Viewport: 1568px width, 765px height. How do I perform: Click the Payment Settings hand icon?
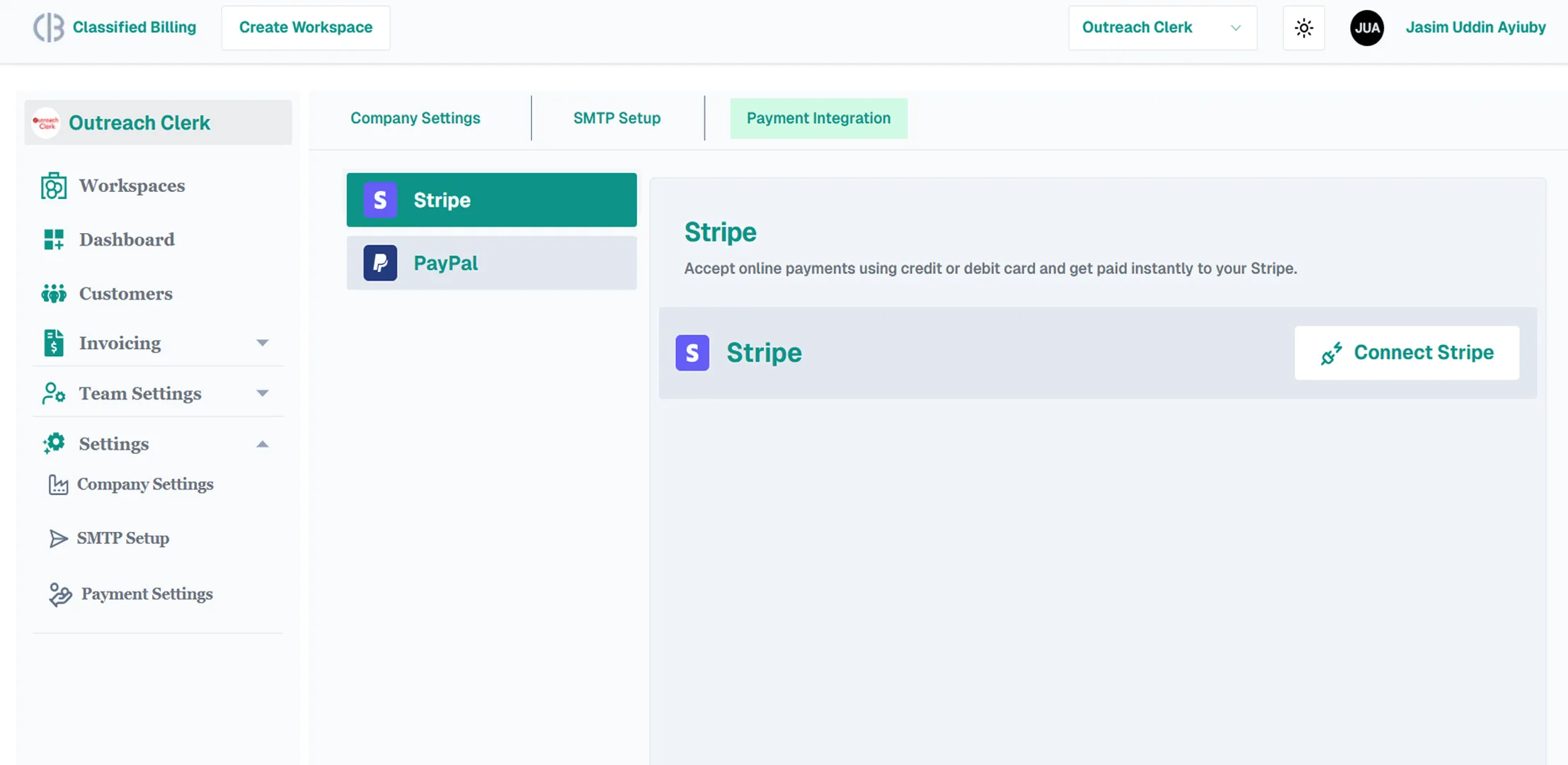[x=60, y=594]
